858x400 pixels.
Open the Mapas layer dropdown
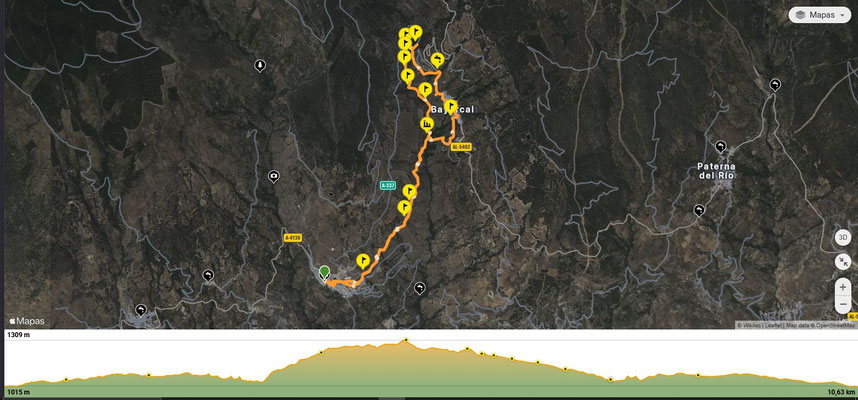819,15
